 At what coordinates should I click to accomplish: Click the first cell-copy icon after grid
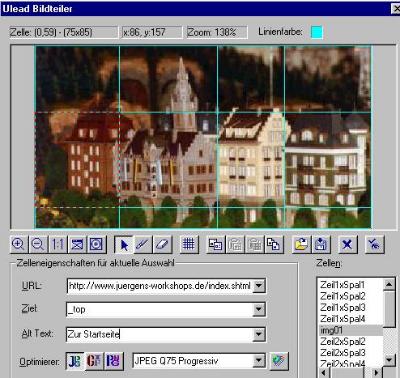point(216,245)
